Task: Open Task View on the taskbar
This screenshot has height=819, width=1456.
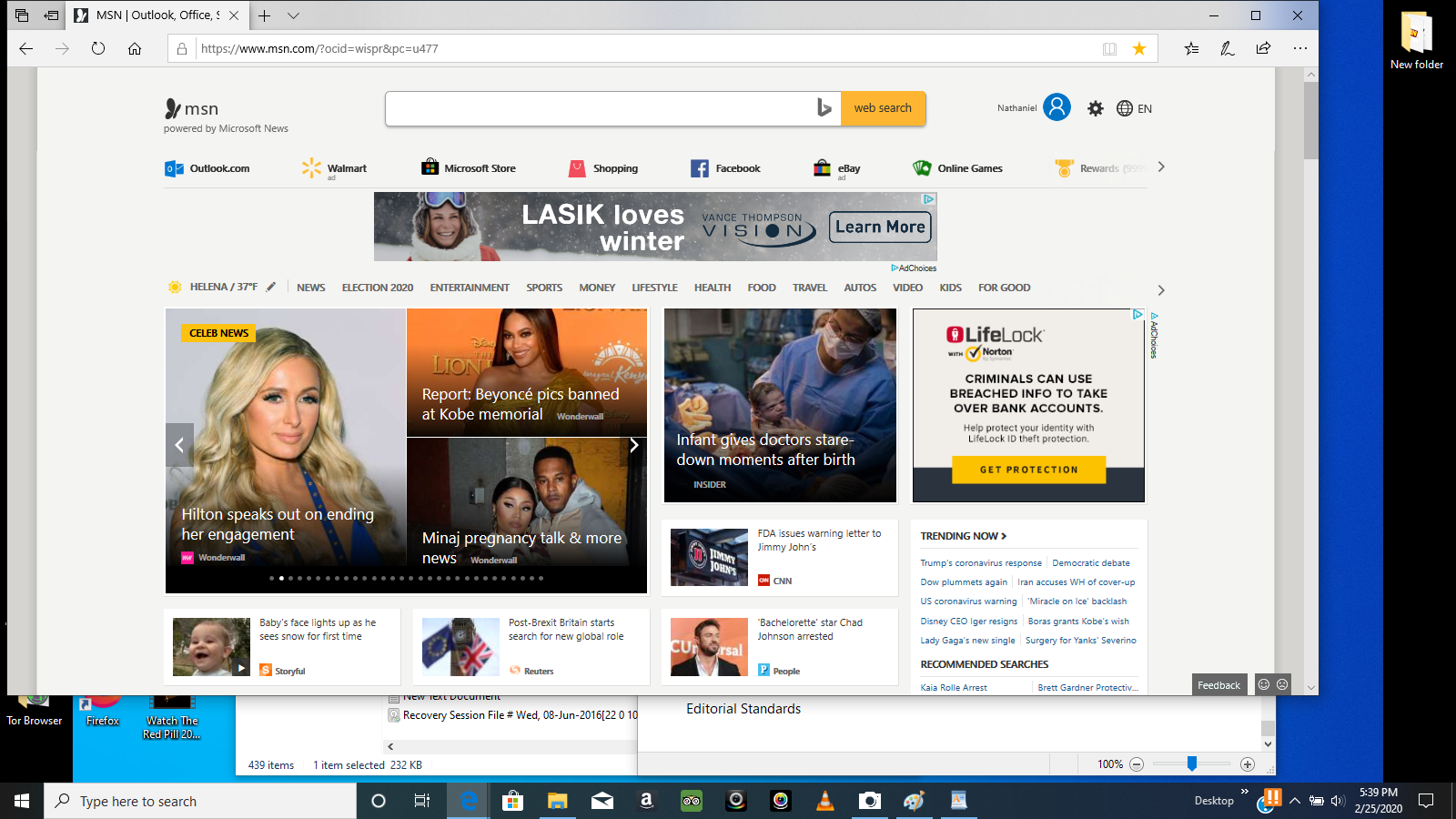Action: click(422, 801)
